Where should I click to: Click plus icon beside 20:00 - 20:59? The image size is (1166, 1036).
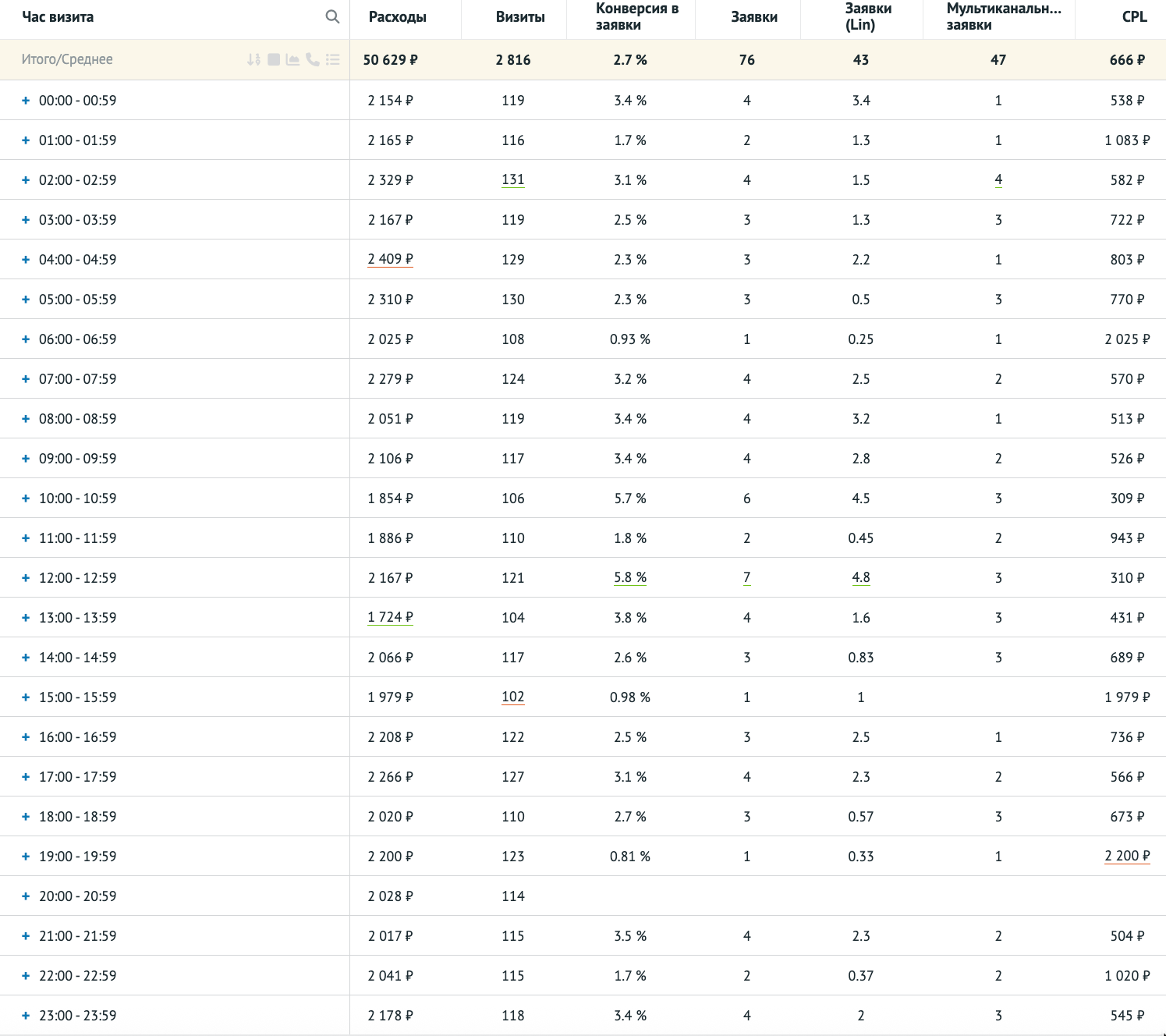[x=26, y=896]
